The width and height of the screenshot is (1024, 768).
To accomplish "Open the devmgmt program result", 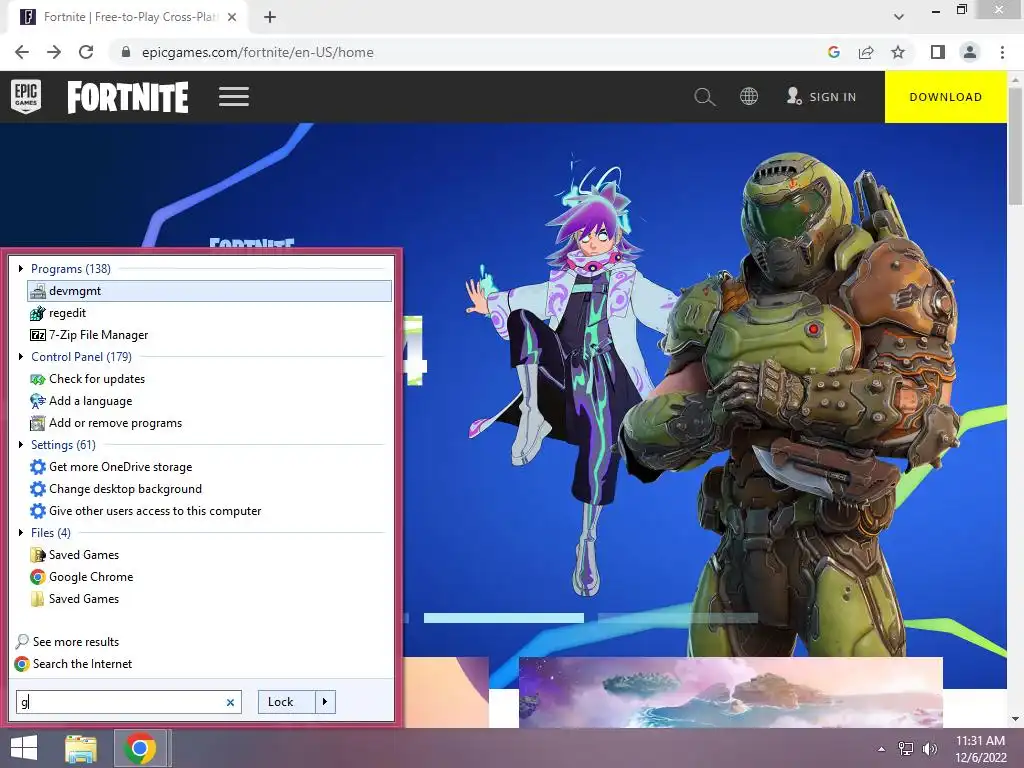I will tap(209, 291).
